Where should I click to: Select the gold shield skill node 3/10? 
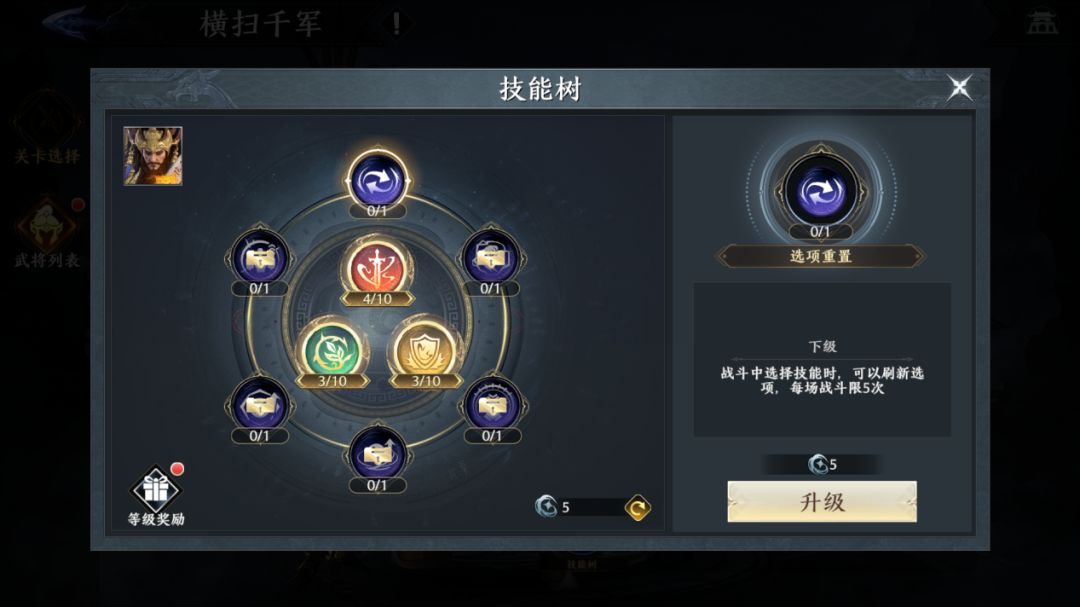pos(425,351)
